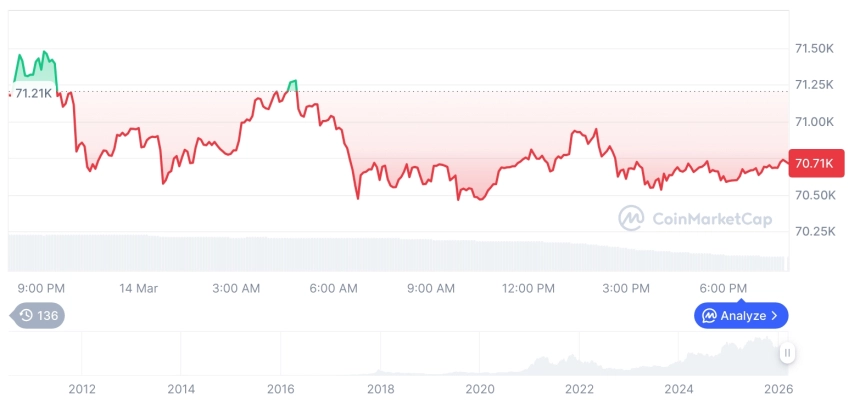
Task: Click the current price 70.71K label
Action: (x=817, y=162)
